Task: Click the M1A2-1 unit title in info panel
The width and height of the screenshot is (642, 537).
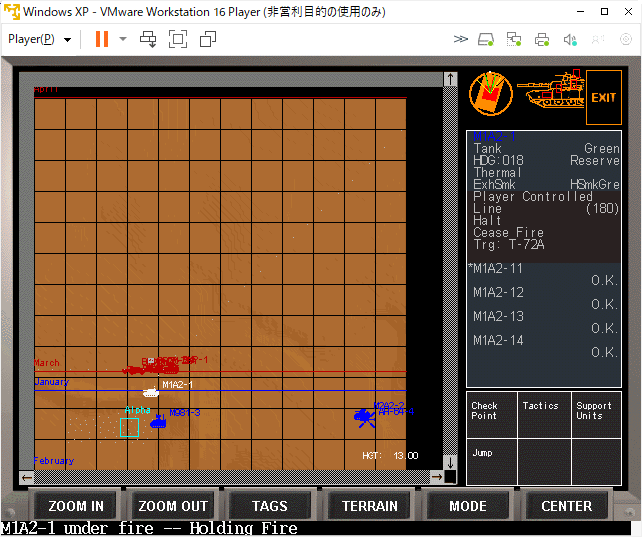Action: tap(494, 137)
